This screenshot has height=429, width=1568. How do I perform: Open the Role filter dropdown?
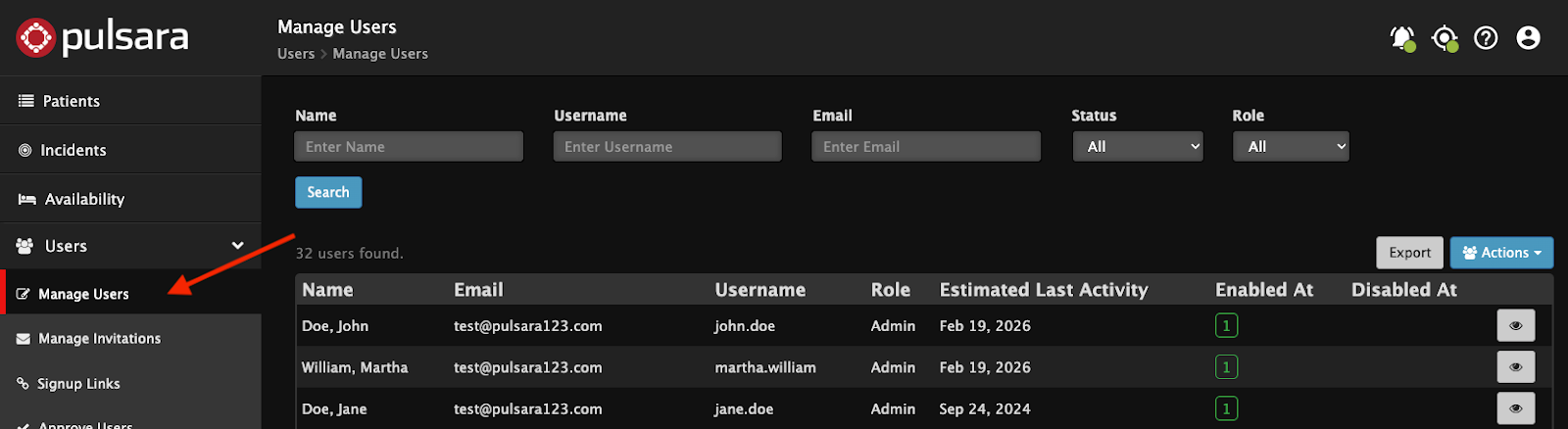(1291, 147)
